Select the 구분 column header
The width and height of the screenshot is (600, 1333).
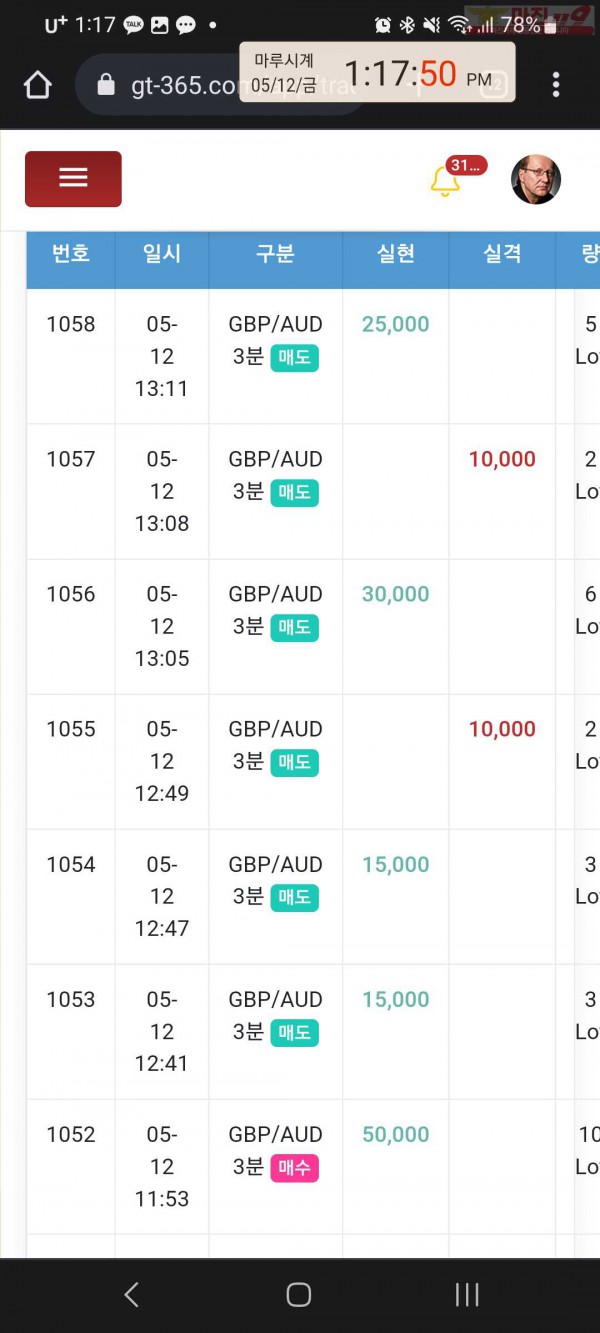pyautogui.click(x=275, y=254)
